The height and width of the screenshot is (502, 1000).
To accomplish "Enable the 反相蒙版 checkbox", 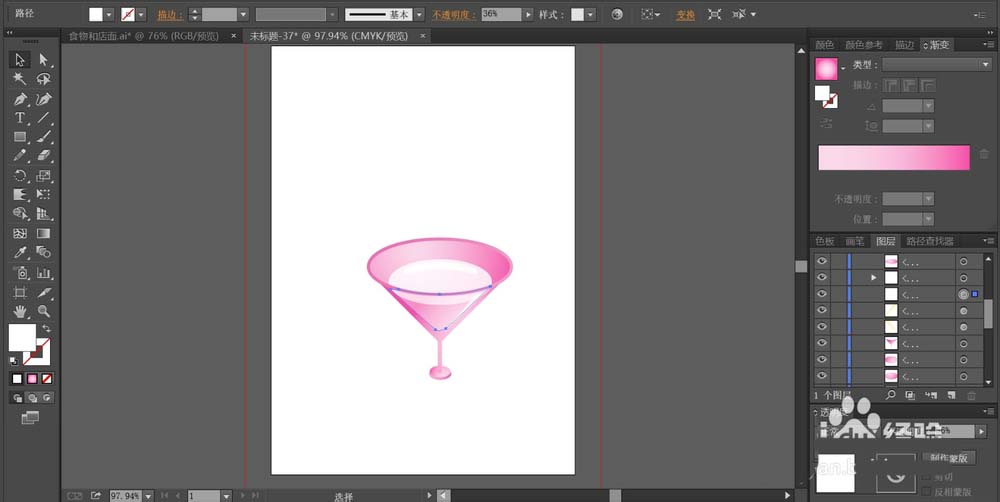I will pos(927,491).
